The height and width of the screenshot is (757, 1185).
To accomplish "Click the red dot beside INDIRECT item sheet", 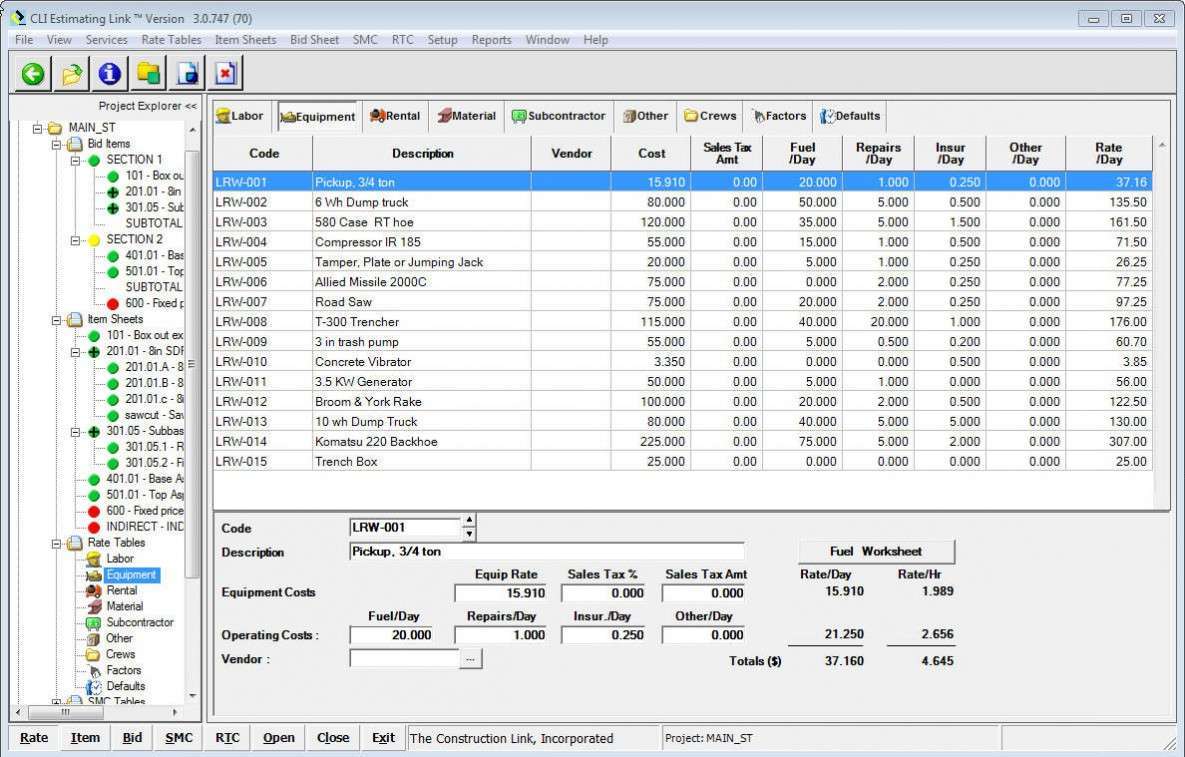I will click(x=94, y=527).
